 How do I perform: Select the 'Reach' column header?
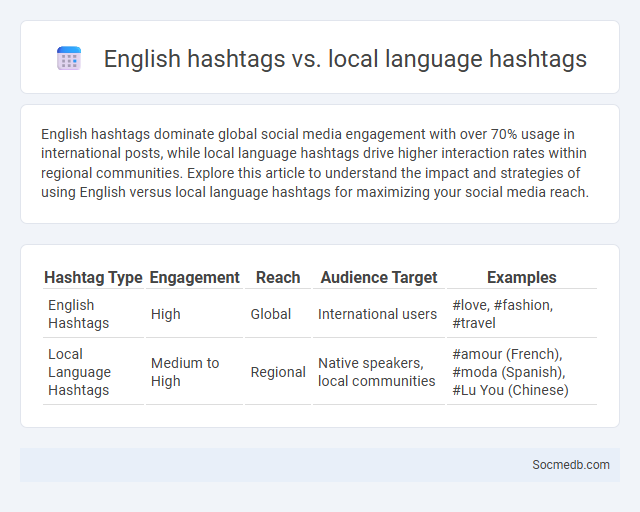tap(278, 278)
